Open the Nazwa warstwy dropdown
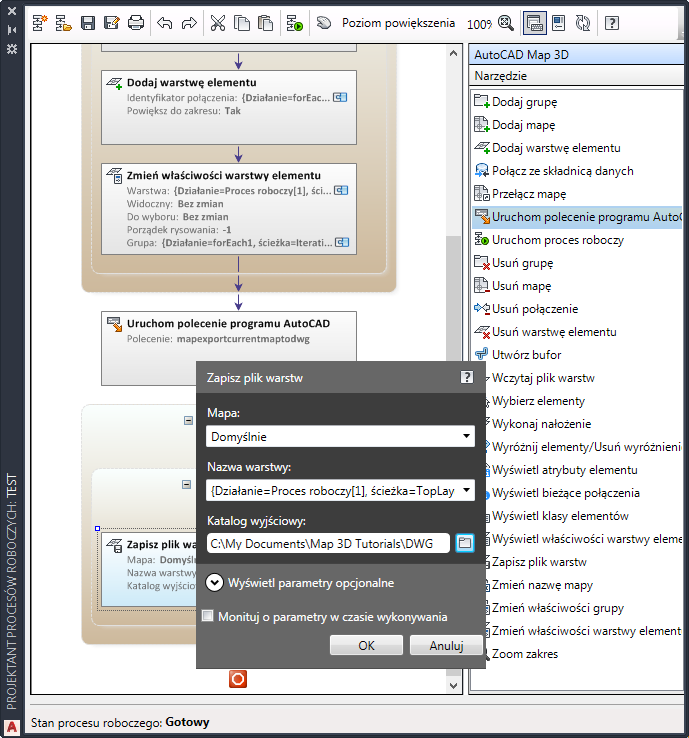689x738 pixels. click(x=340, y=490)
